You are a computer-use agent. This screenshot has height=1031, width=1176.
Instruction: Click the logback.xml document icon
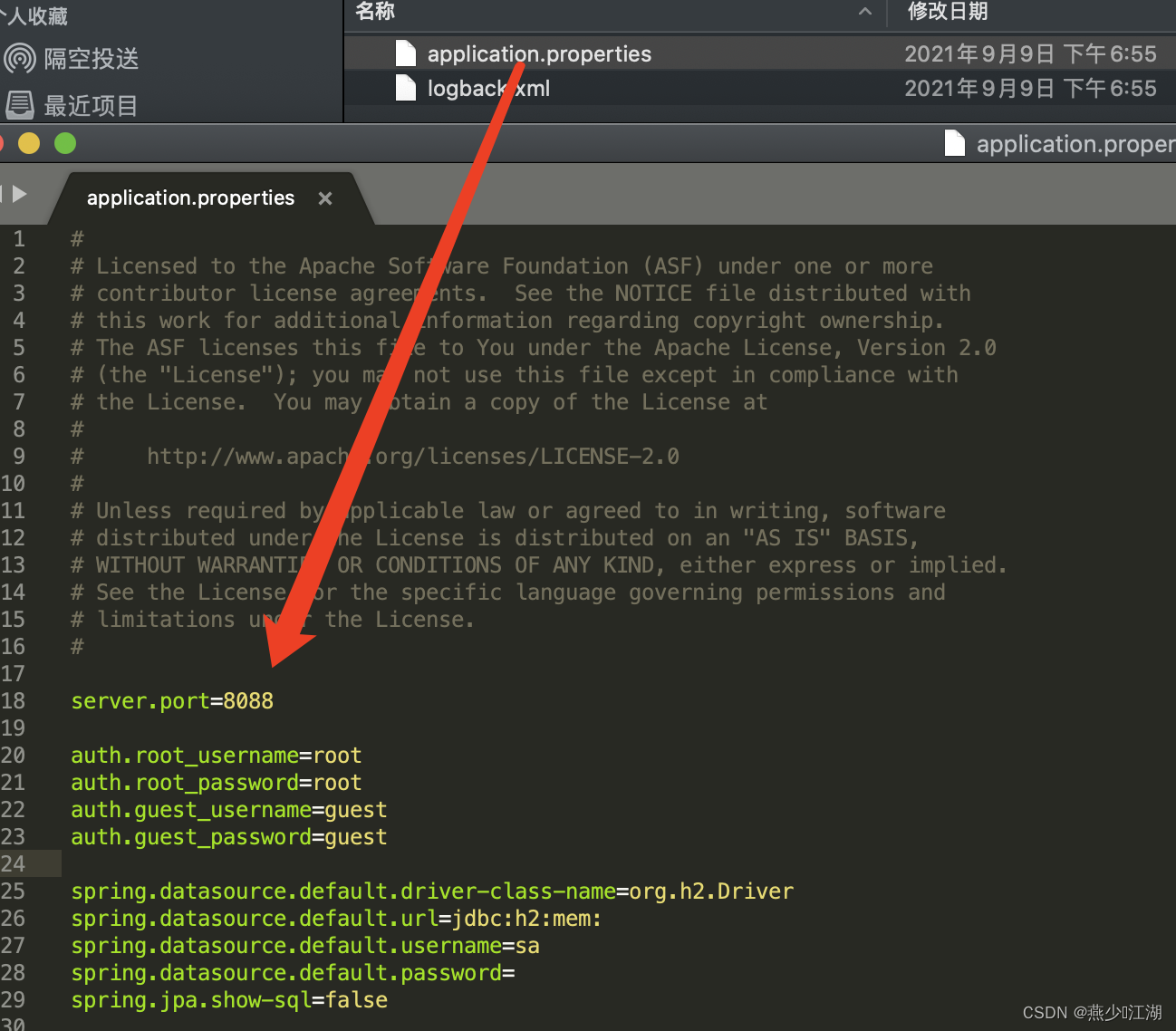[x=405, y=87]
